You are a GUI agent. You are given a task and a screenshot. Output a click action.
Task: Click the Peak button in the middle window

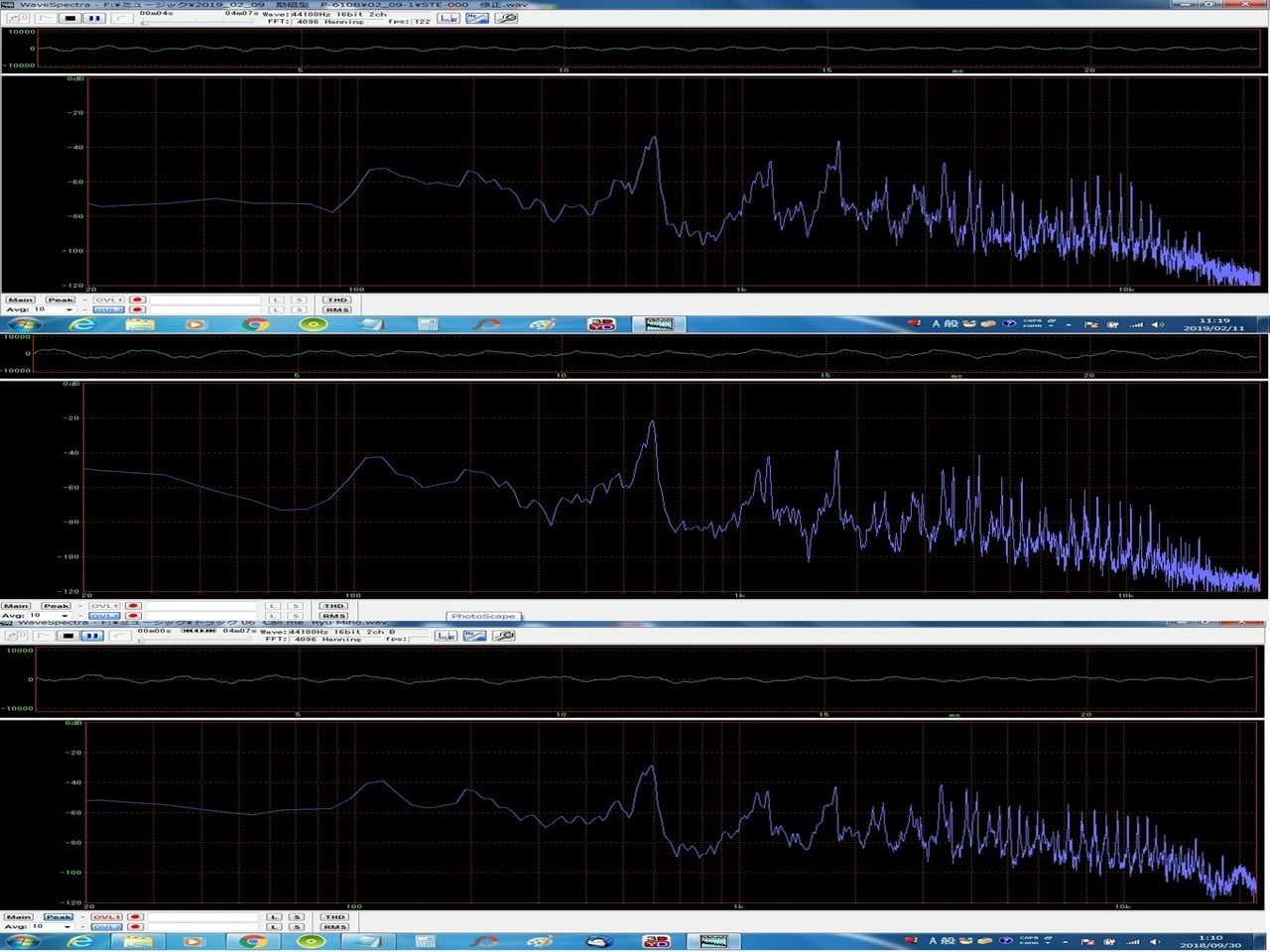click(x=57, y=606)
